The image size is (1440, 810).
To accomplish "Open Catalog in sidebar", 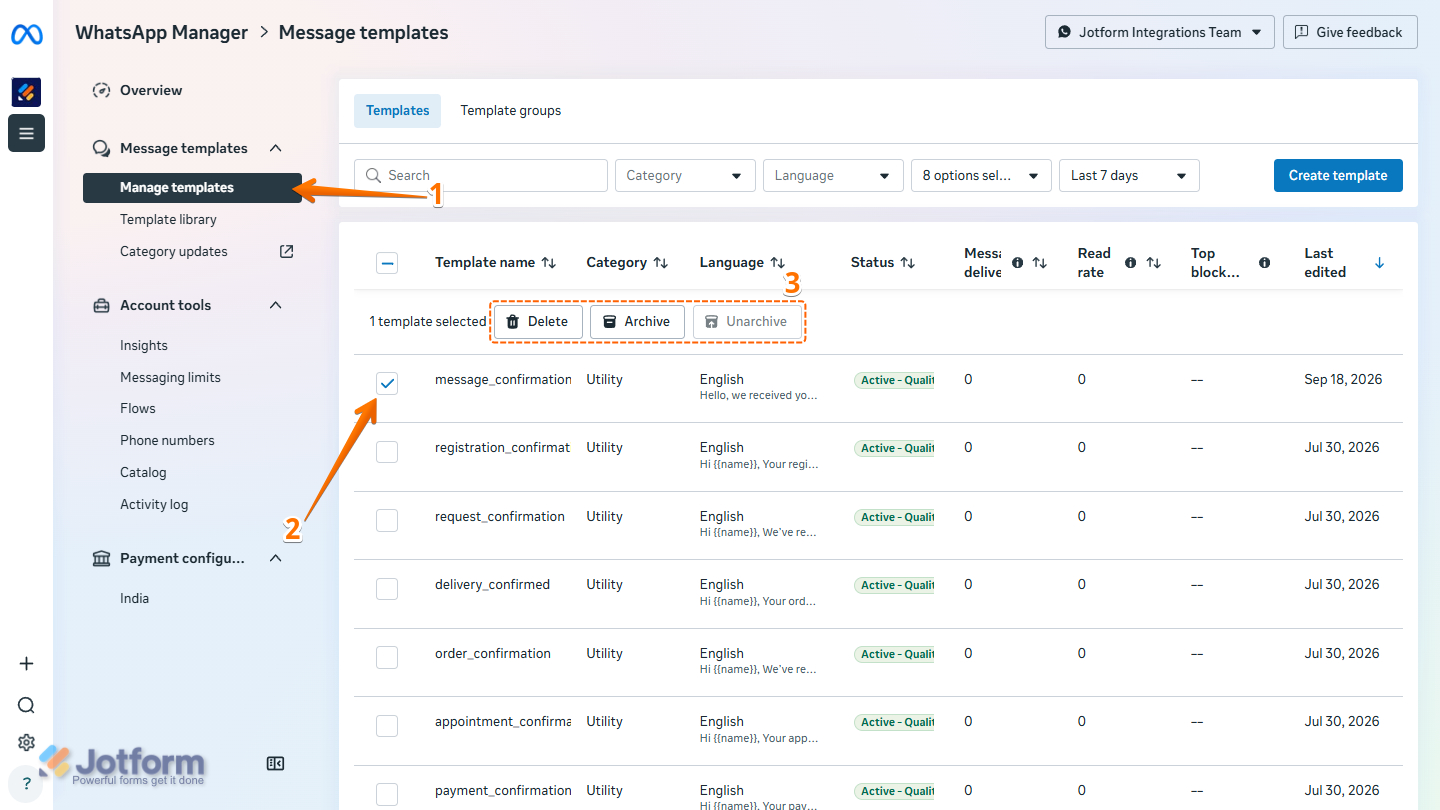I will pos(143,472).
